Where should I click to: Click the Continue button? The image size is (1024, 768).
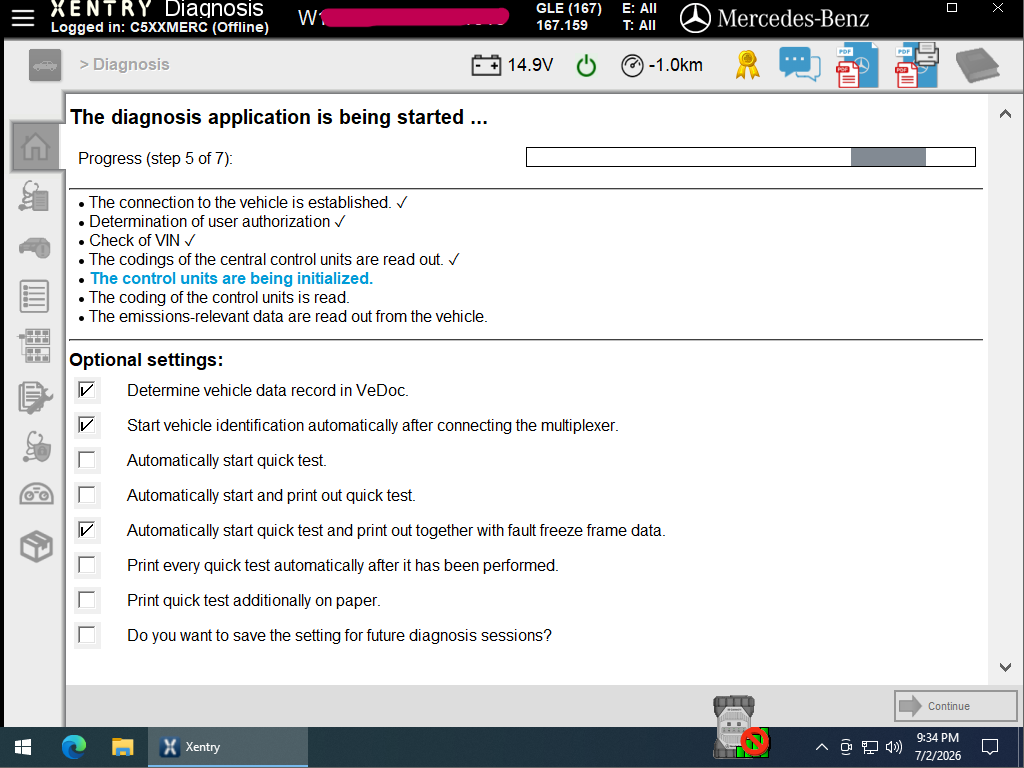[x=955, y=706]
